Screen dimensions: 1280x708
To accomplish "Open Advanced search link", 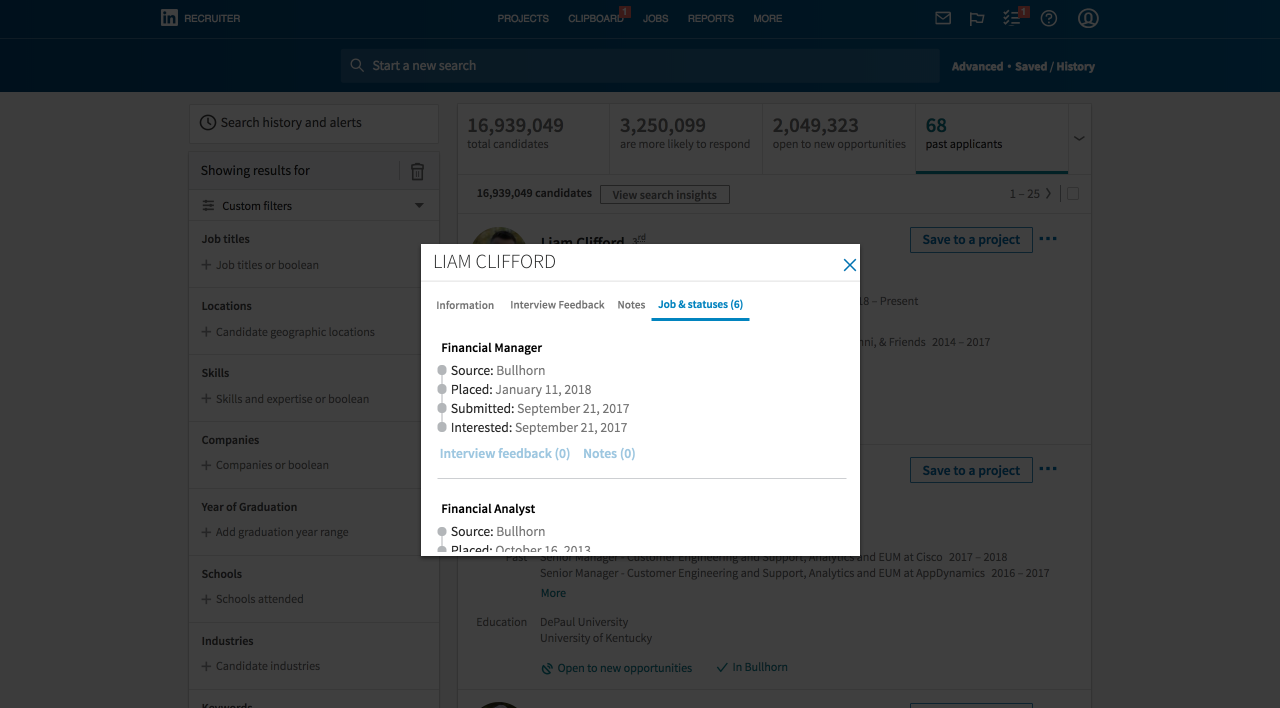I will (977, 67).
